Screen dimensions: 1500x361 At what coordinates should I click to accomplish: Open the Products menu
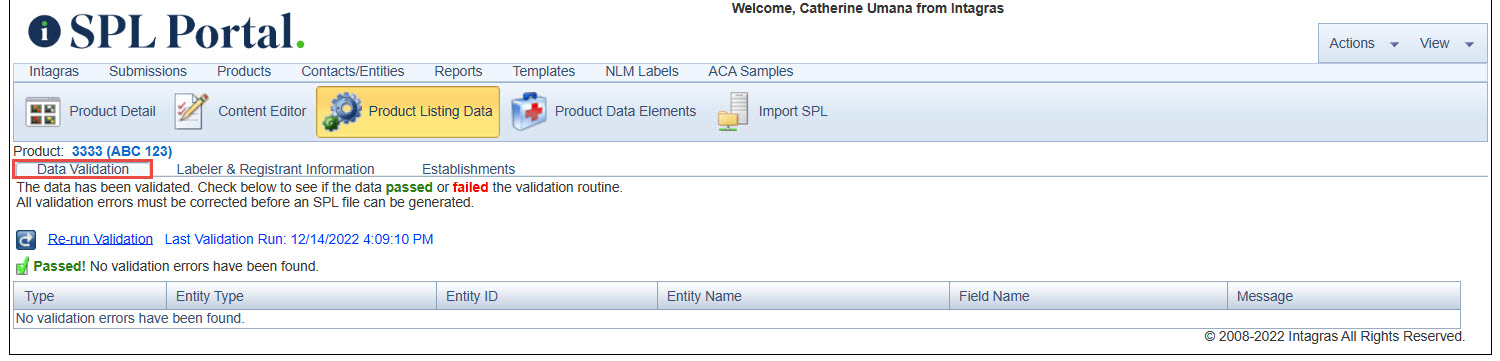pyautogui.click(x=244, y=71)
